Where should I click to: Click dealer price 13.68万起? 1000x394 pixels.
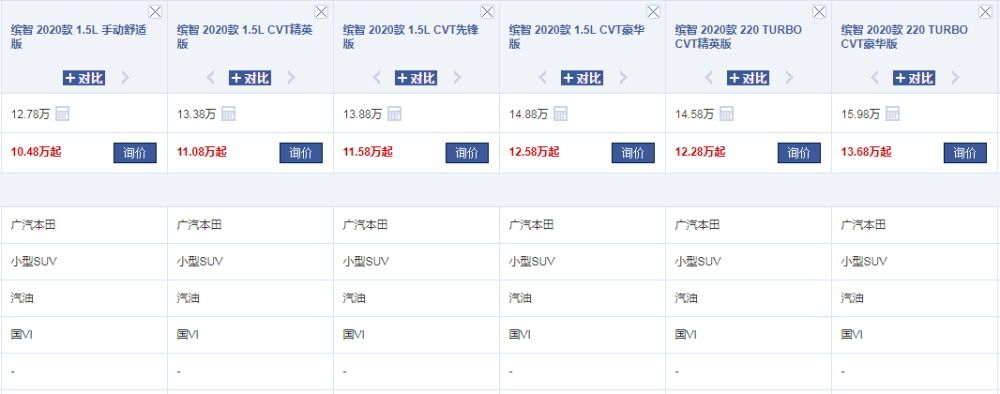867,152
